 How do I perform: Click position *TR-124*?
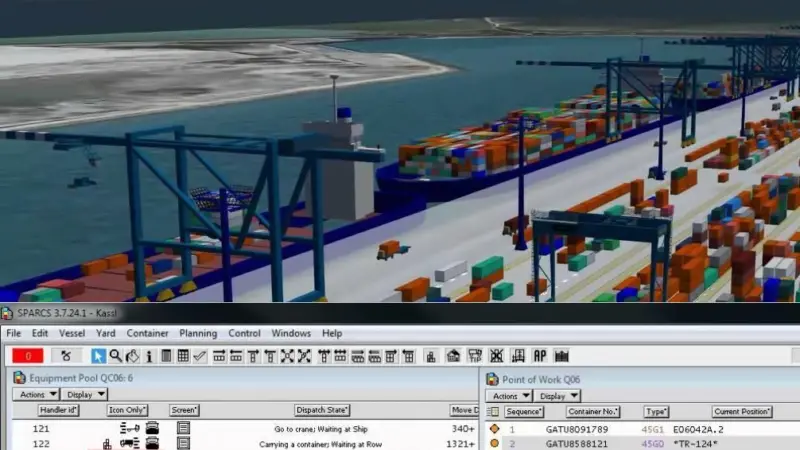695,444
